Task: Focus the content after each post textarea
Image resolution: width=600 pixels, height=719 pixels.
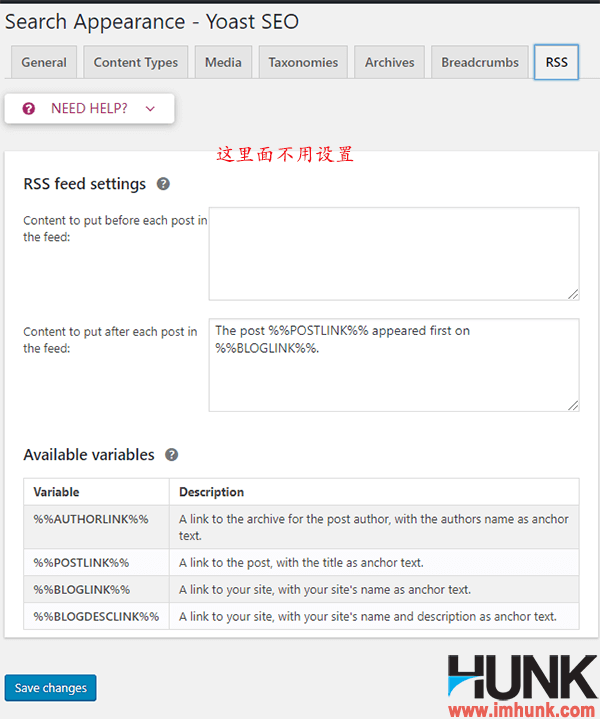Action: [394, 365]
